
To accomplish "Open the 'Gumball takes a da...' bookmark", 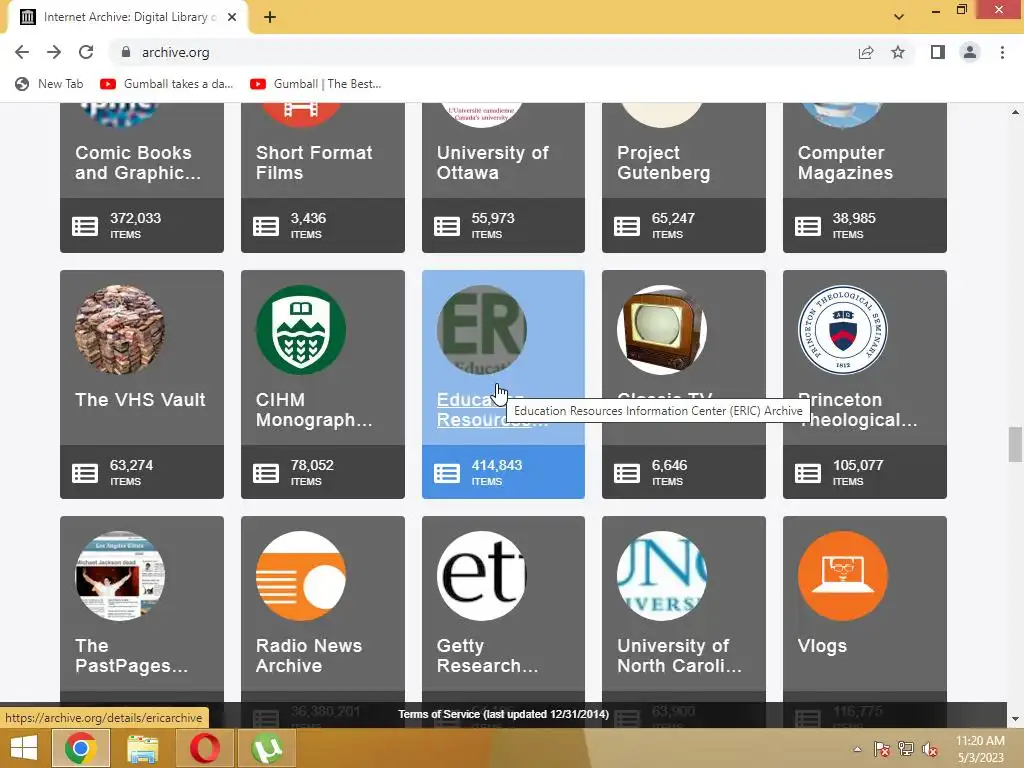I will click(x=167, y=84).
